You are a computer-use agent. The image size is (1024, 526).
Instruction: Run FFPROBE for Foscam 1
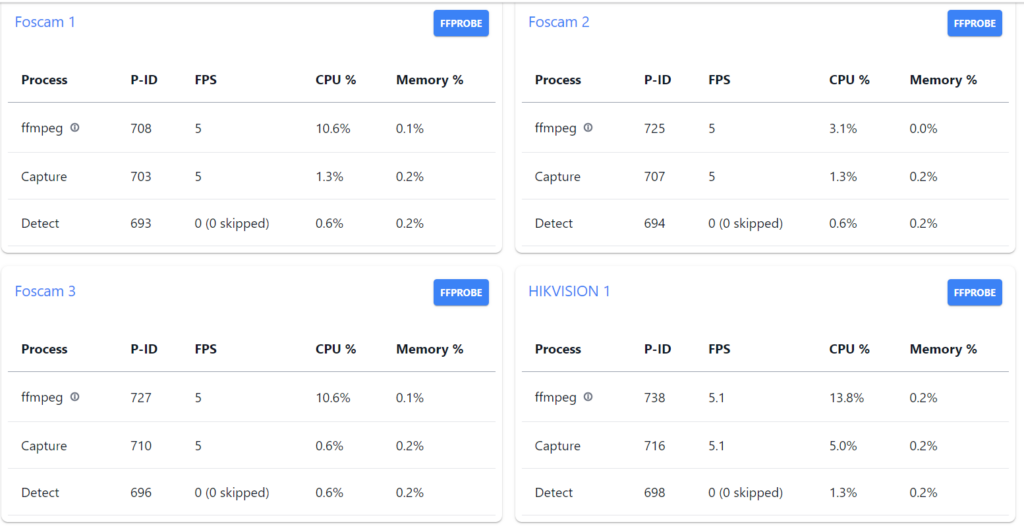[x=461, y=24]
